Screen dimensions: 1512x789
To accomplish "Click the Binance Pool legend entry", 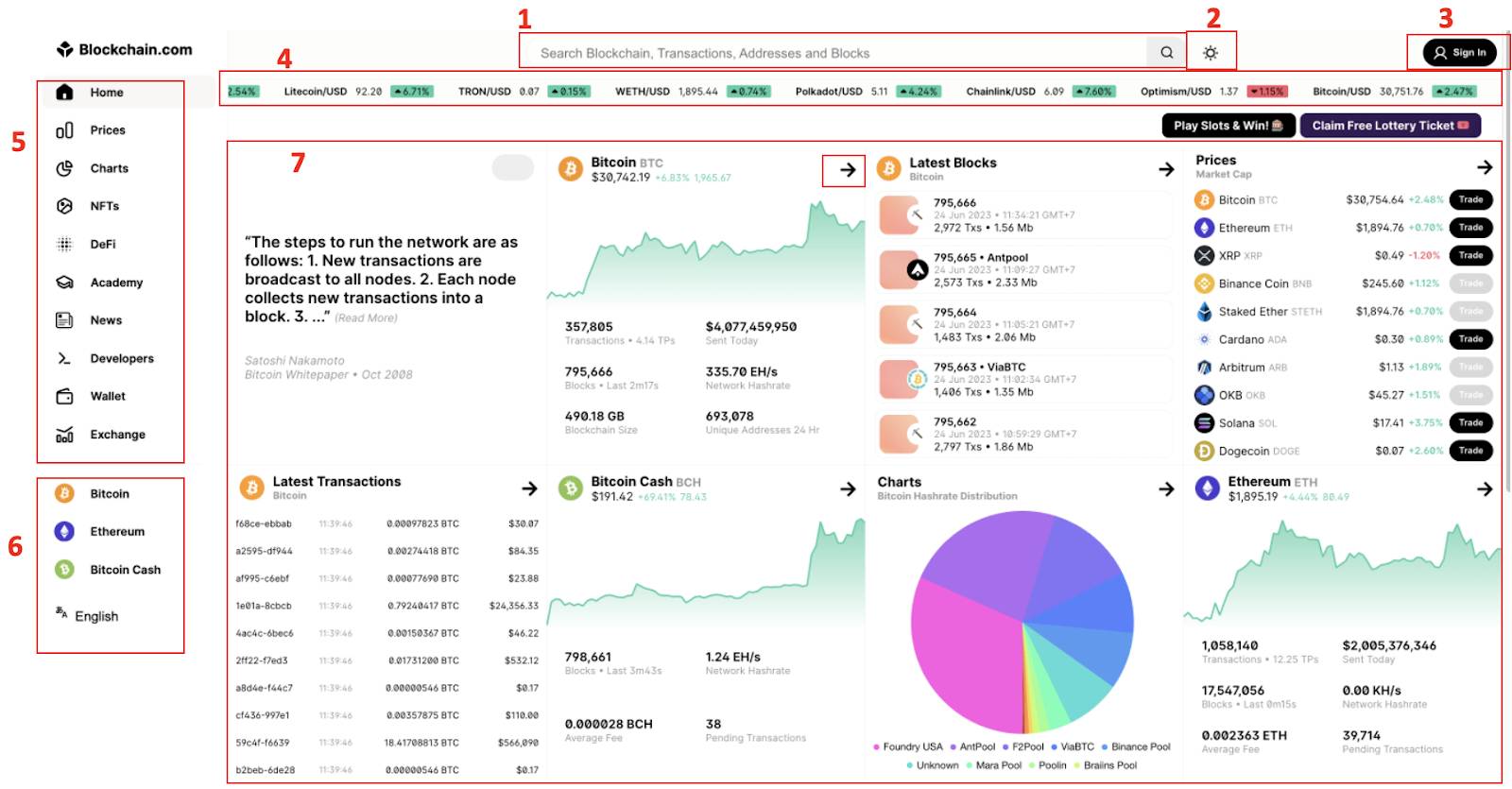I will click(1136, 746).
